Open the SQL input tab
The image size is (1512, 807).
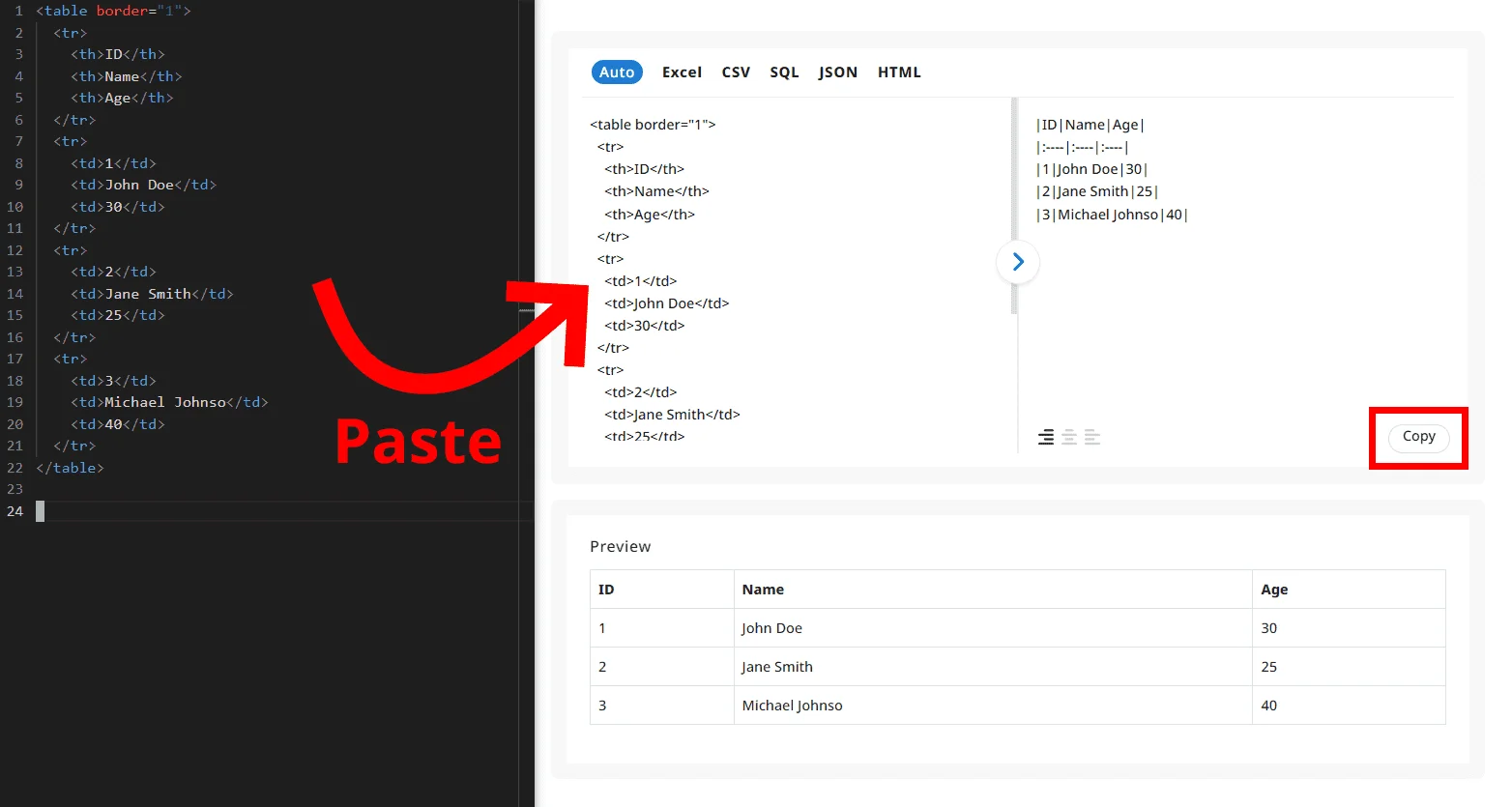(x=784, y=72)
